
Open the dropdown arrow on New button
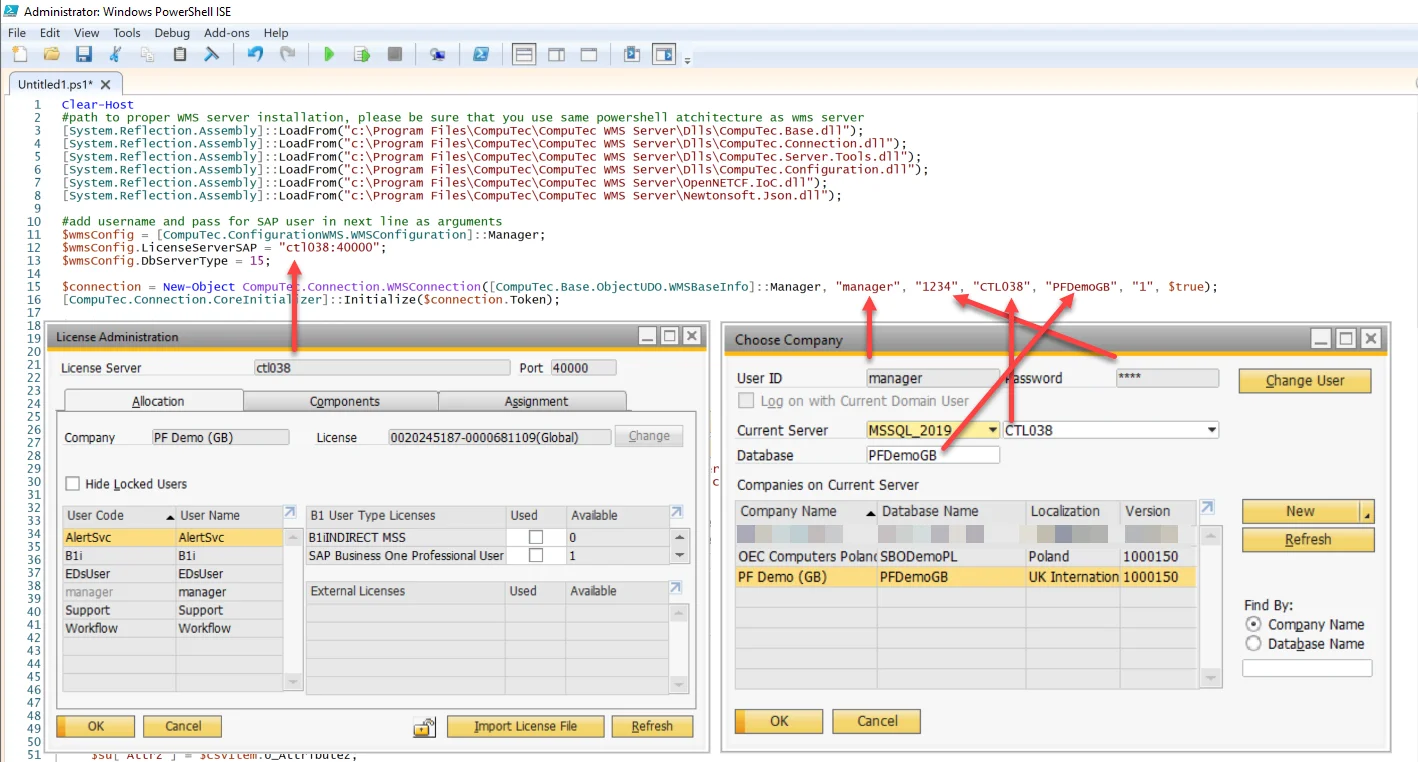pyautogui.click(x=1367, y=512)
